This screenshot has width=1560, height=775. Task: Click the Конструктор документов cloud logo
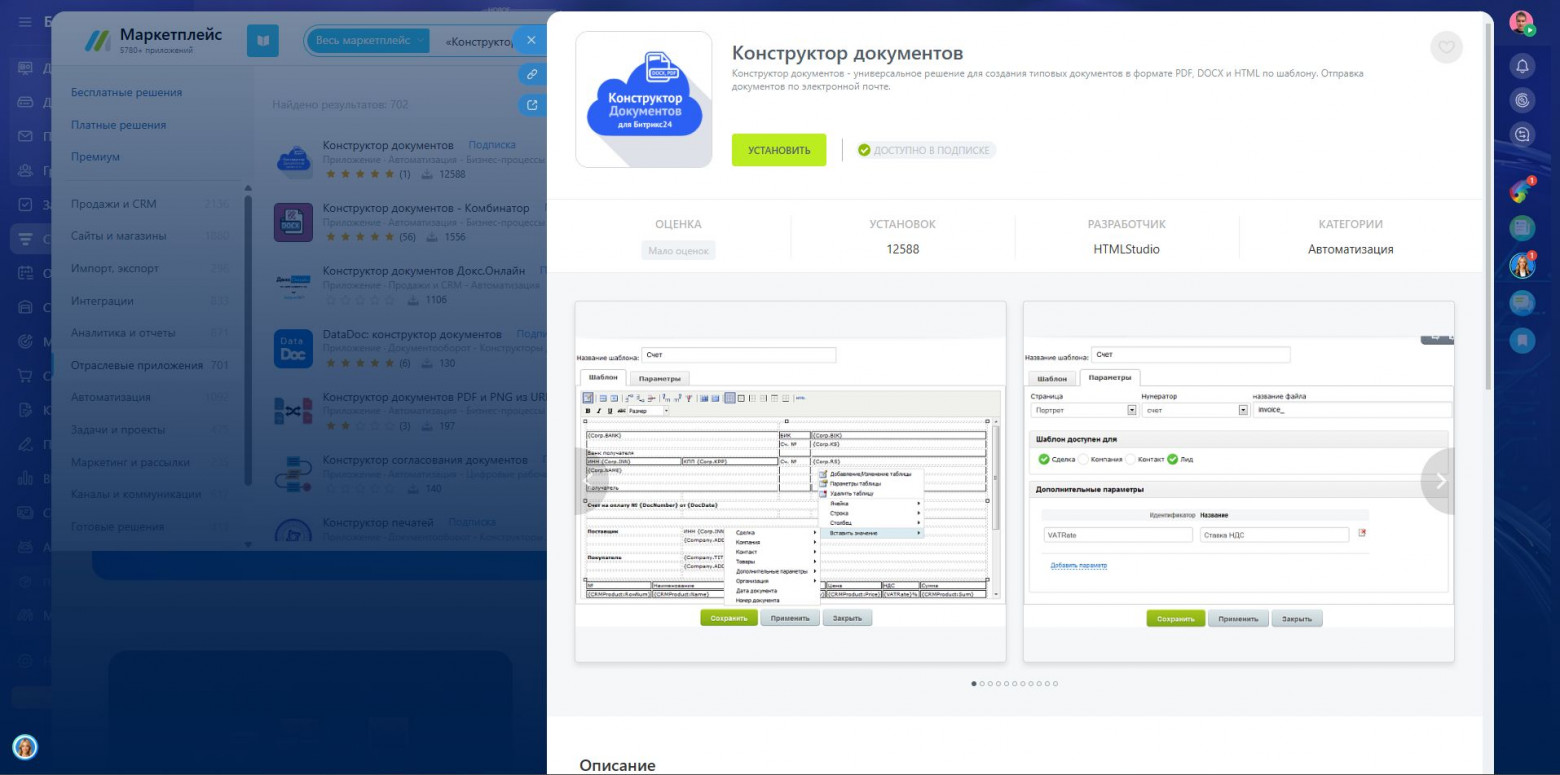(x=643, y=99)
